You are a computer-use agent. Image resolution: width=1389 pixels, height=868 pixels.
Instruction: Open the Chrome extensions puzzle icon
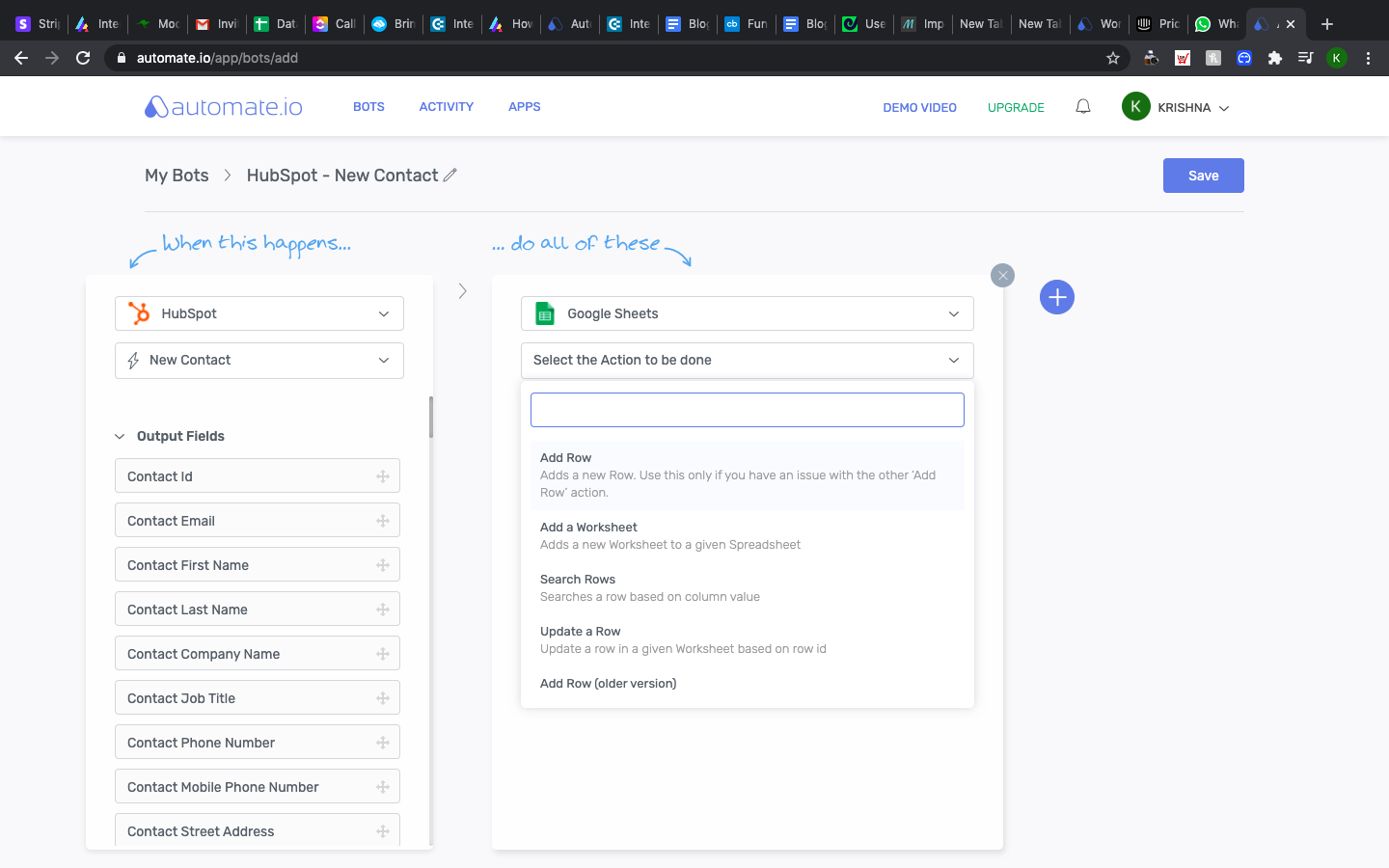coord(1274,58)
